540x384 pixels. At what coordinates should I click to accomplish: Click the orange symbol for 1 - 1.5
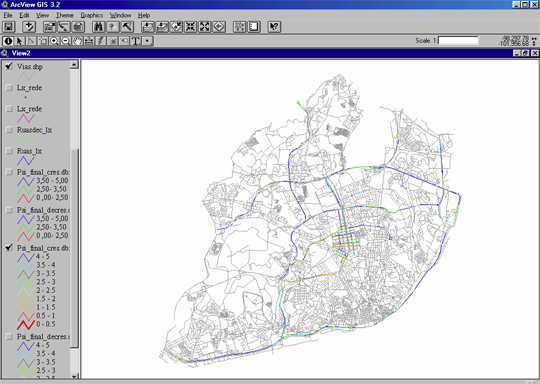pyautogui.click(x=26, y=308)
